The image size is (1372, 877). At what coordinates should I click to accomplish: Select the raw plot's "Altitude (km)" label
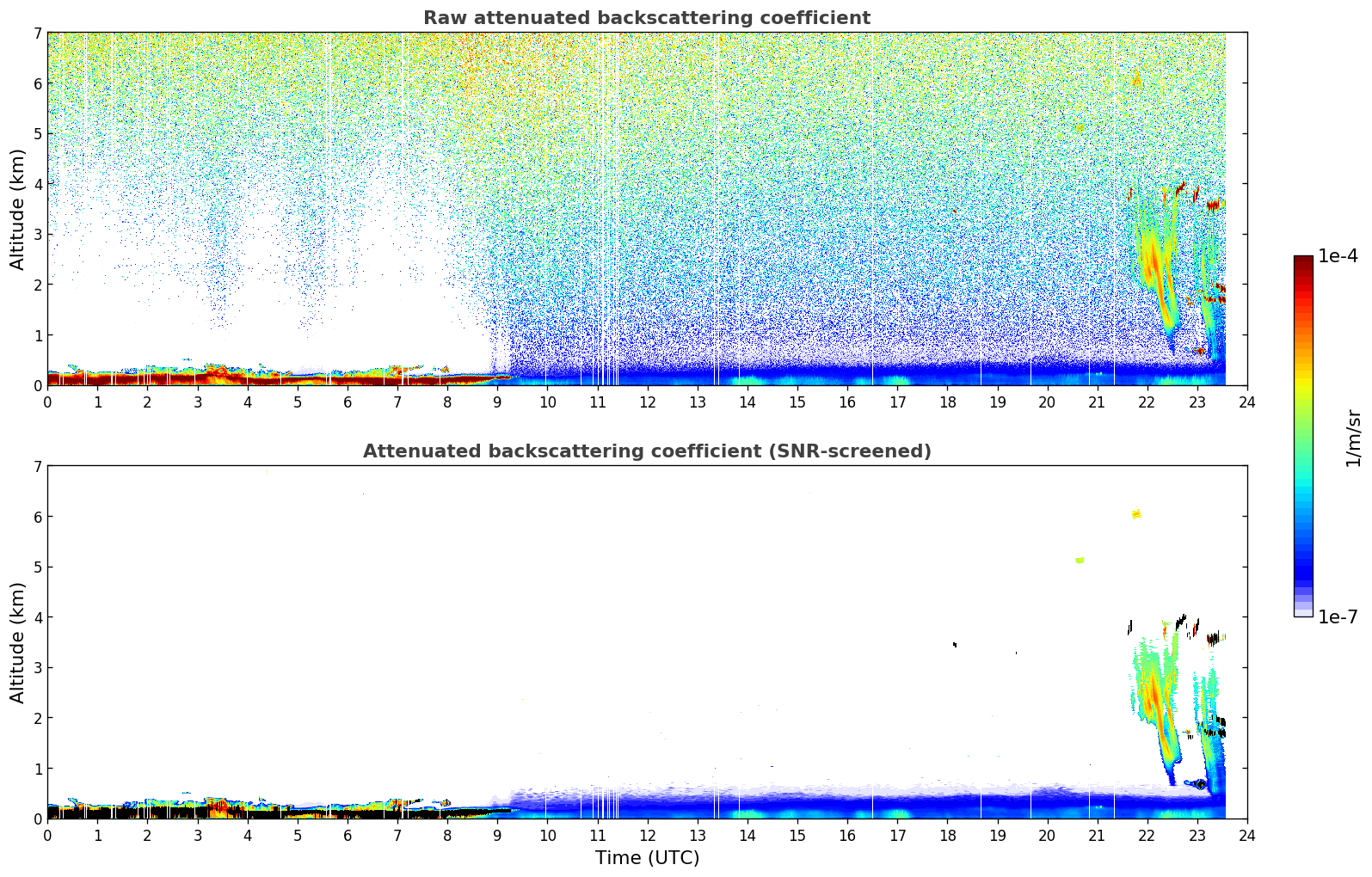pos(18,209)
